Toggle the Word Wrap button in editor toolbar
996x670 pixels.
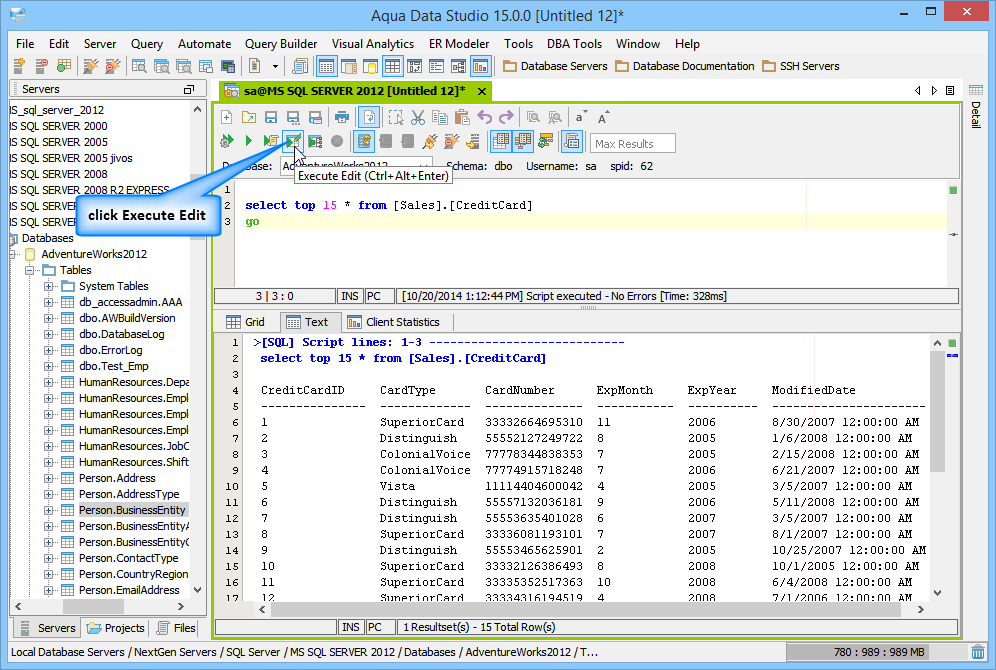click(x=369, y=117)
